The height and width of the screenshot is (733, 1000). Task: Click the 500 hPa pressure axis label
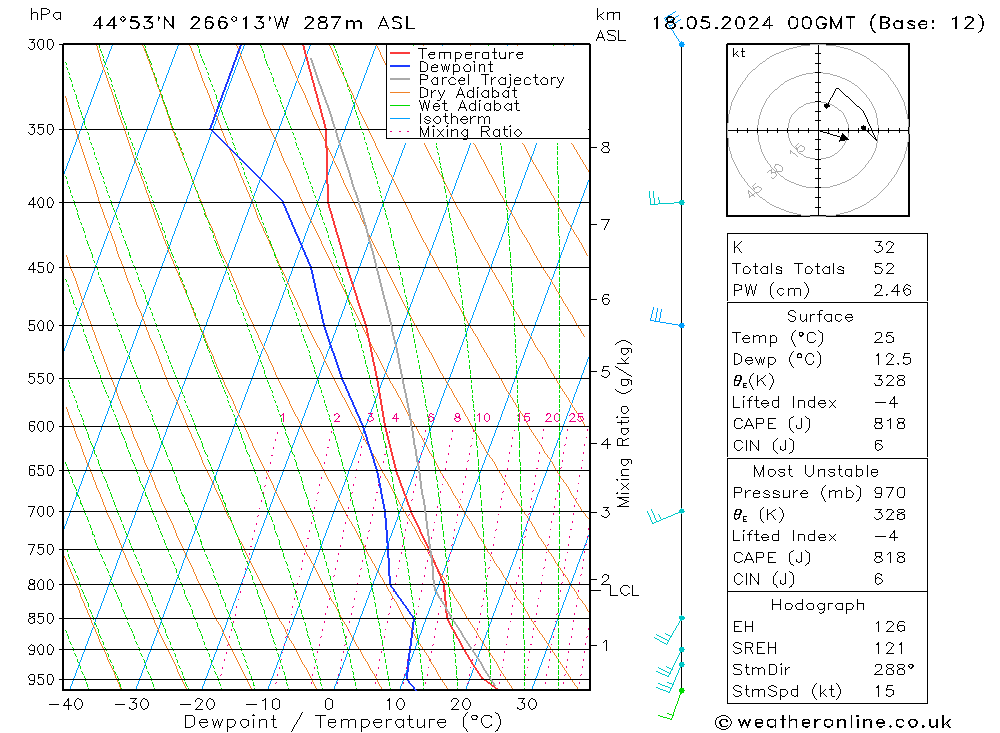(x=41, y=326)
